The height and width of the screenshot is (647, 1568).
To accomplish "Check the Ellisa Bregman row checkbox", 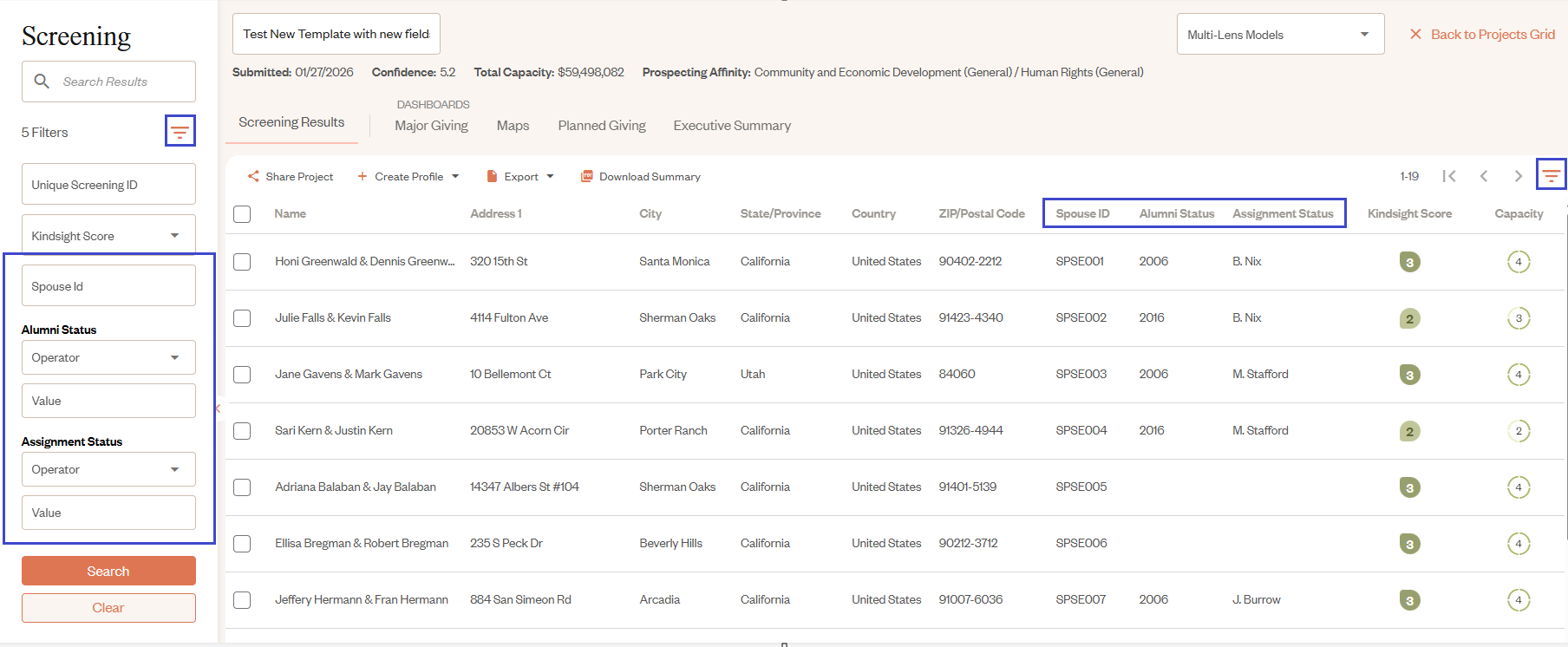I will [242, 544].
